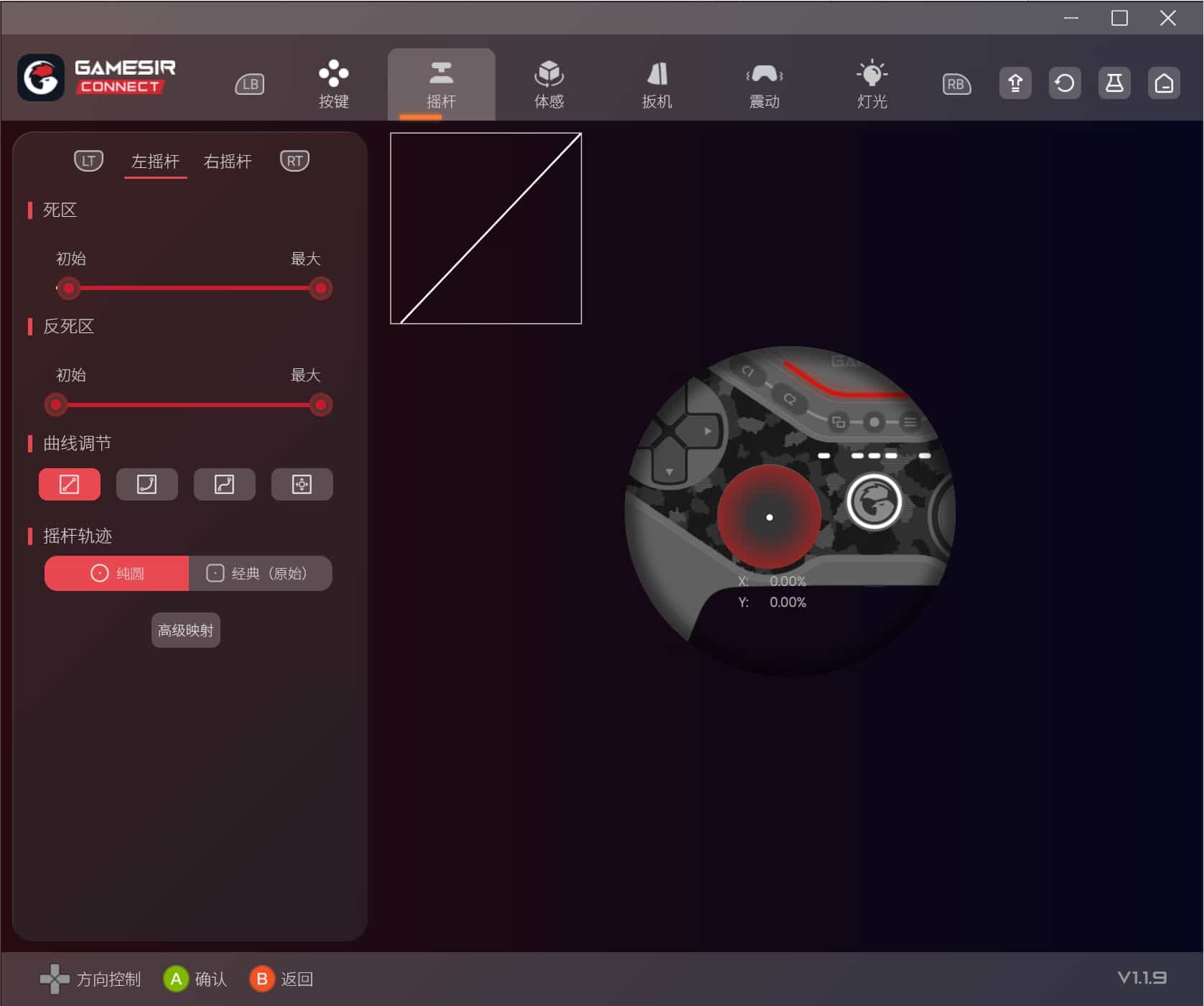Select the 按键 button mapping icon
Screen dimensions: 1204x1006
[x=333, y=83]
